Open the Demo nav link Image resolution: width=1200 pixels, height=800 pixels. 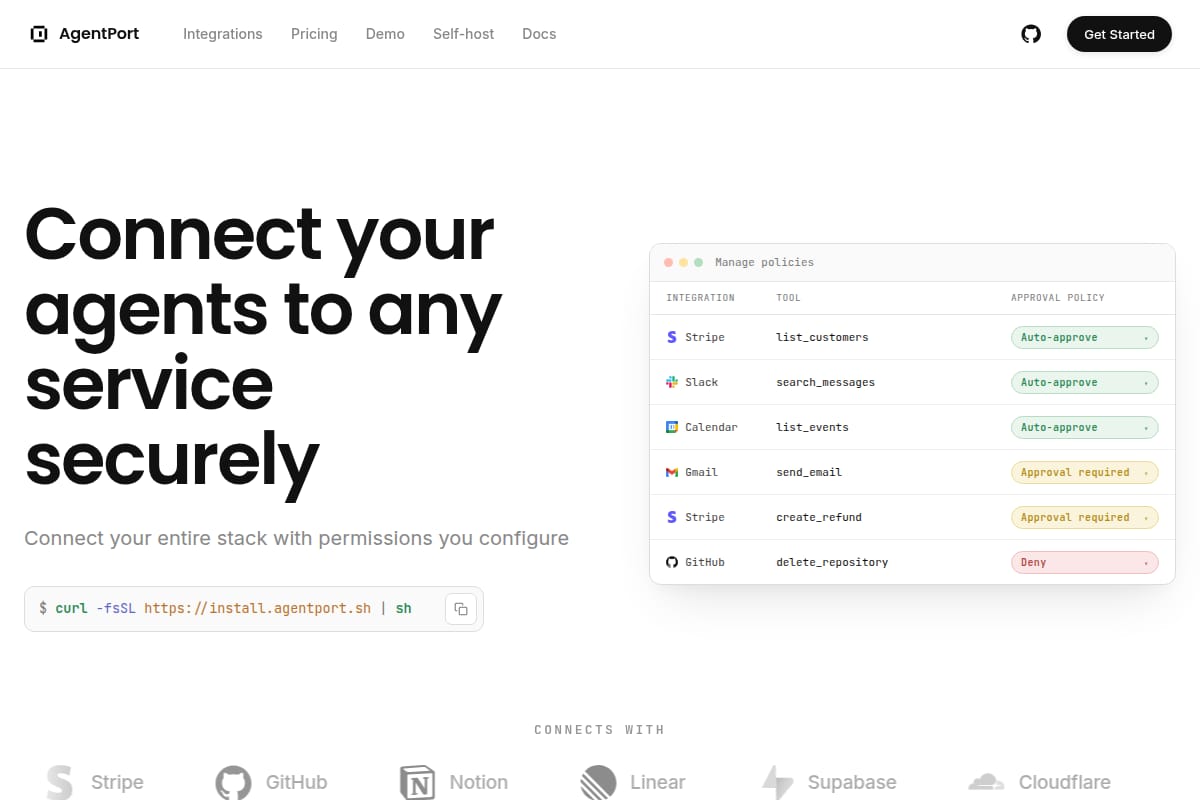point(385,34)
